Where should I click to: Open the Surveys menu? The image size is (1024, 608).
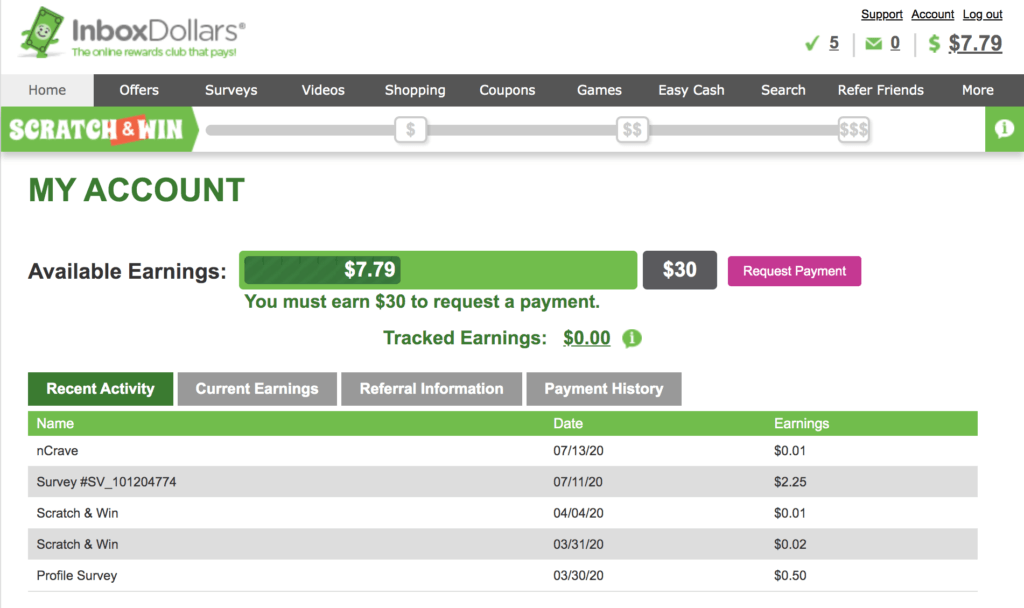coord(231,90)
